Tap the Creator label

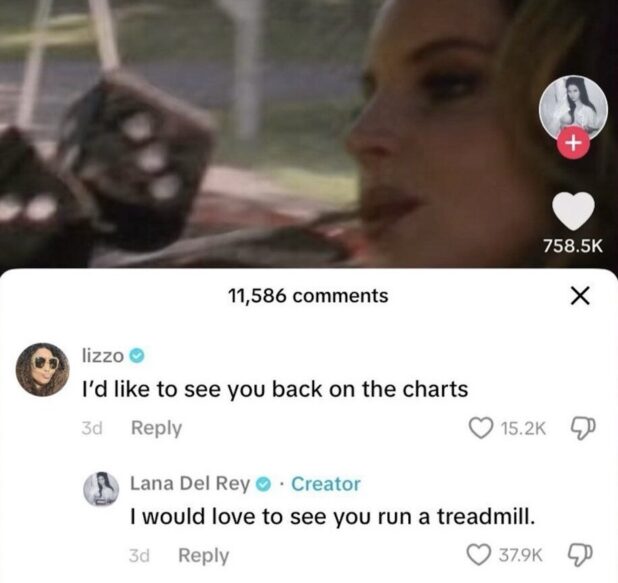pos(326,484)
